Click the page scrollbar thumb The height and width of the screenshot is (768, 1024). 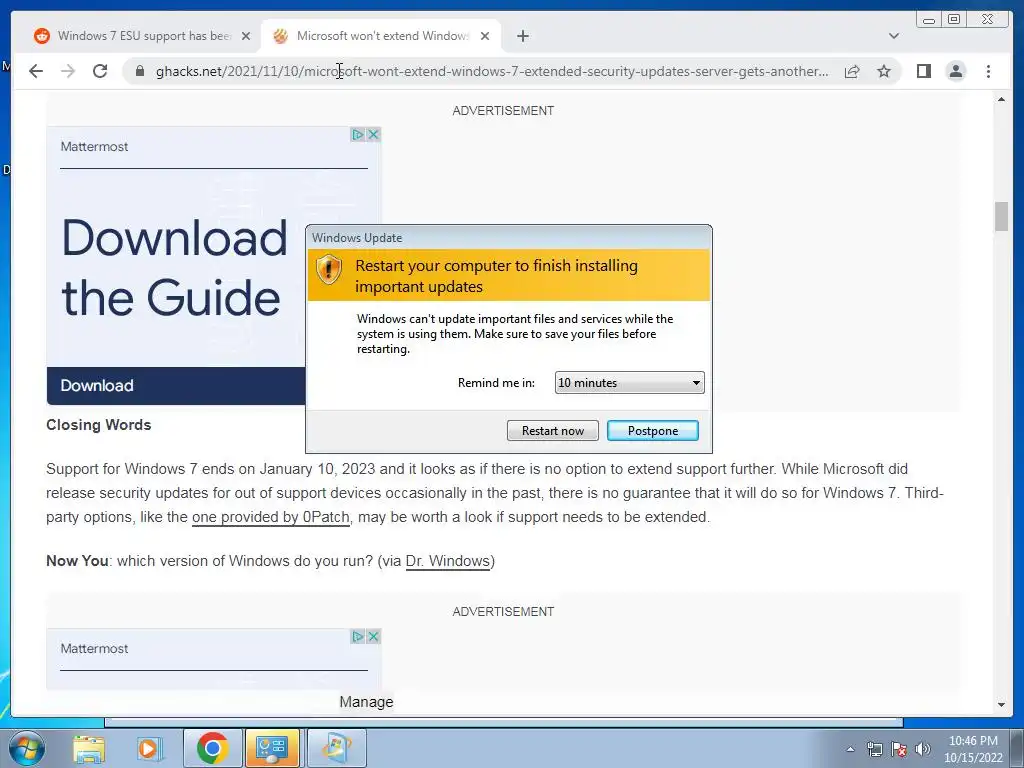coord(1001,216)
